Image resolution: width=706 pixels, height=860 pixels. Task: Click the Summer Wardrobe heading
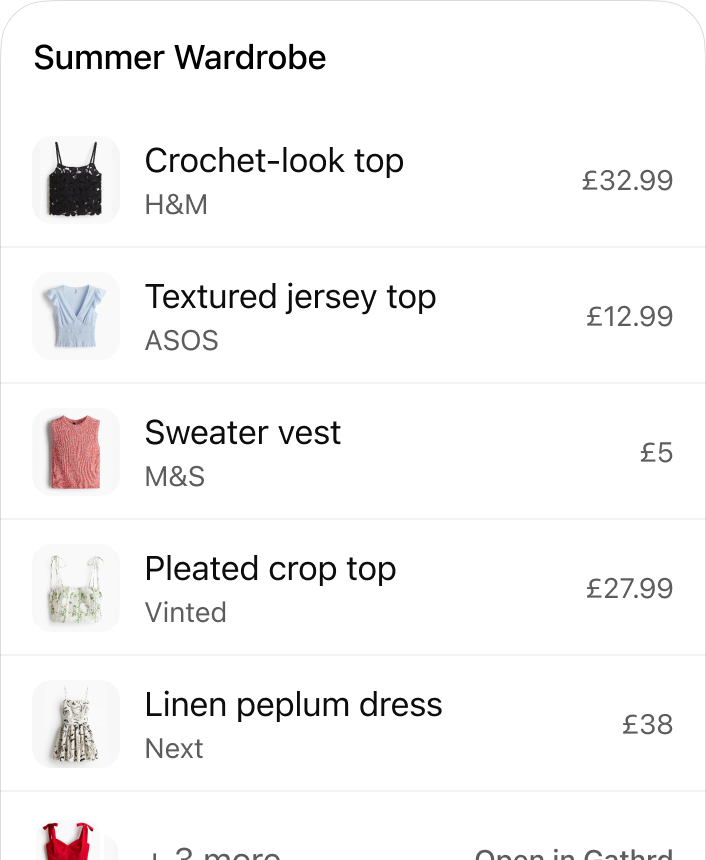tap(180, 58)
